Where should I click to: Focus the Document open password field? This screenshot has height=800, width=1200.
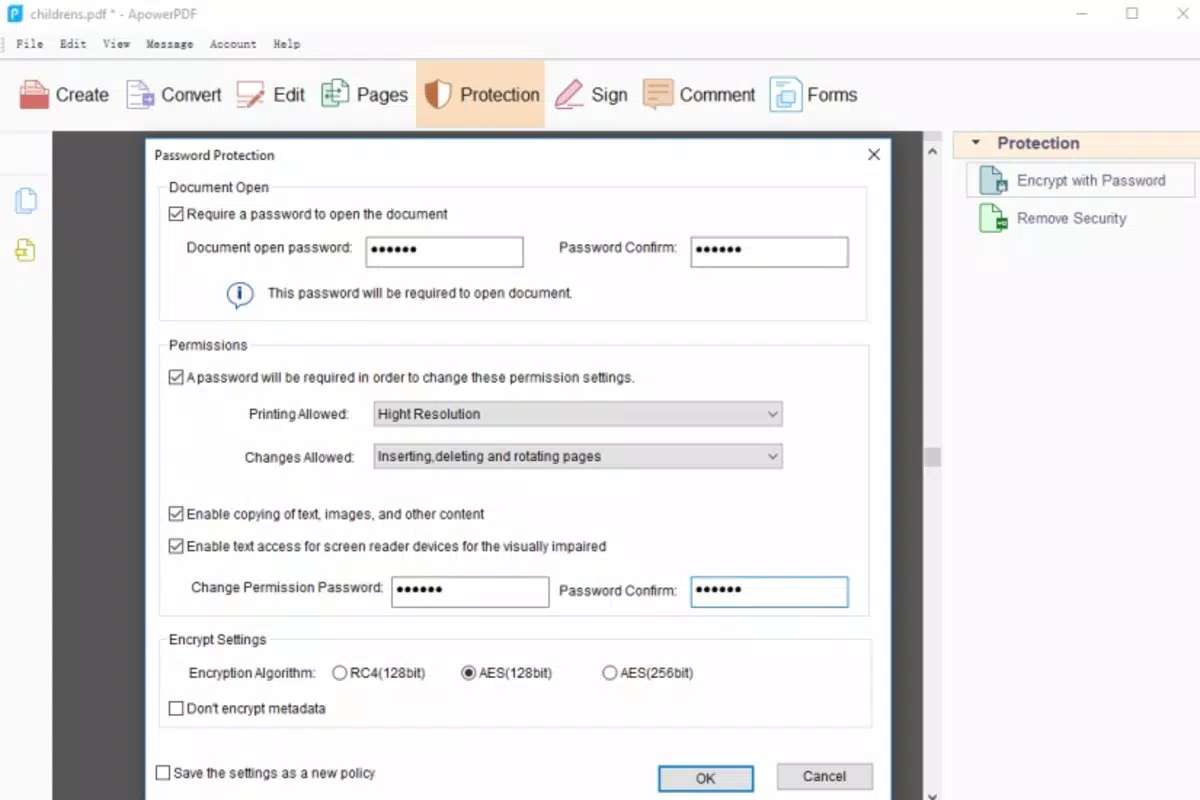click(445, 252)
